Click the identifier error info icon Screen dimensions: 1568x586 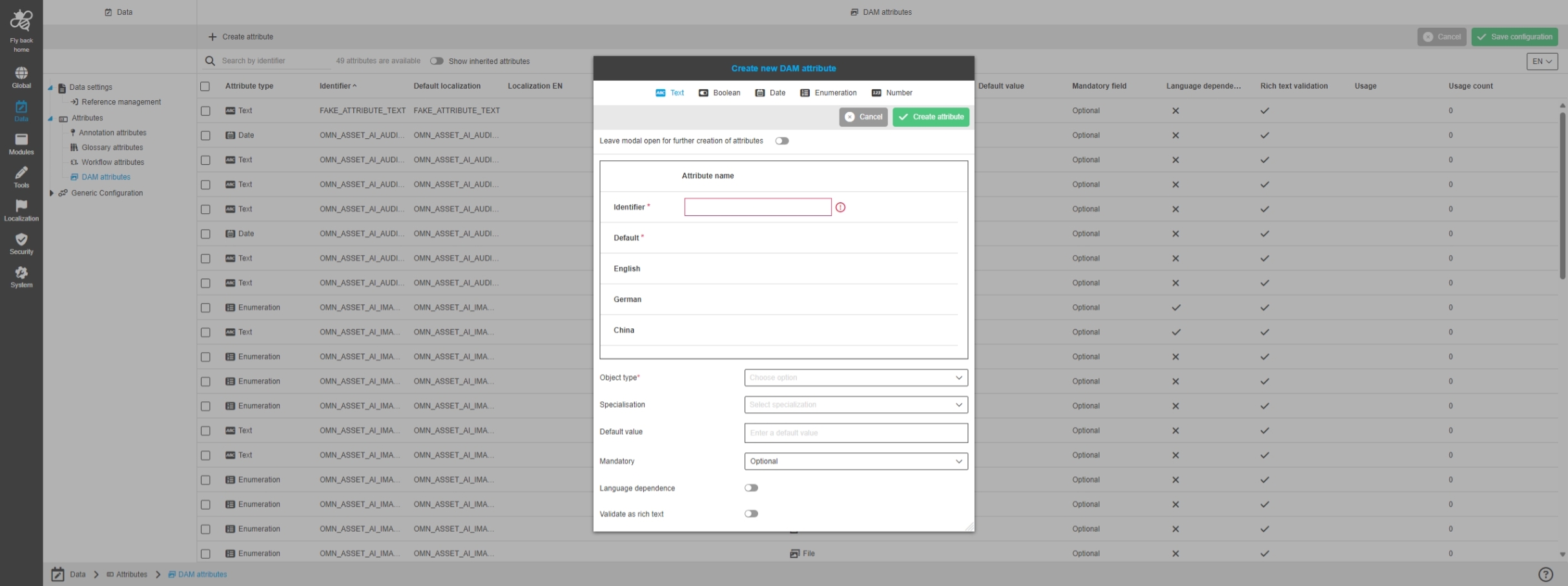[x=840, y=207]
